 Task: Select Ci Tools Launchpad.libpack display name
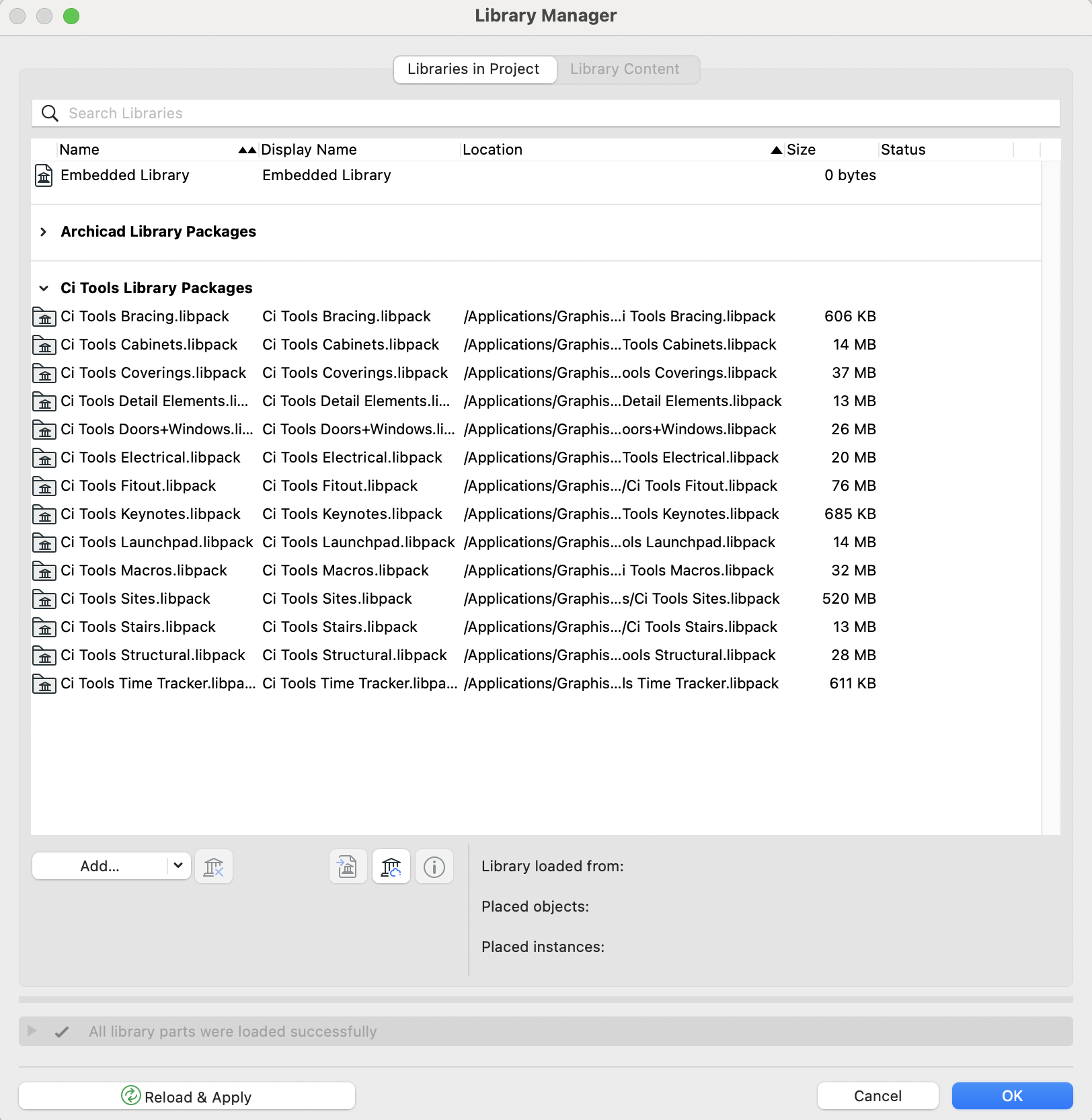pyautogui.click(x=359, y=543)
